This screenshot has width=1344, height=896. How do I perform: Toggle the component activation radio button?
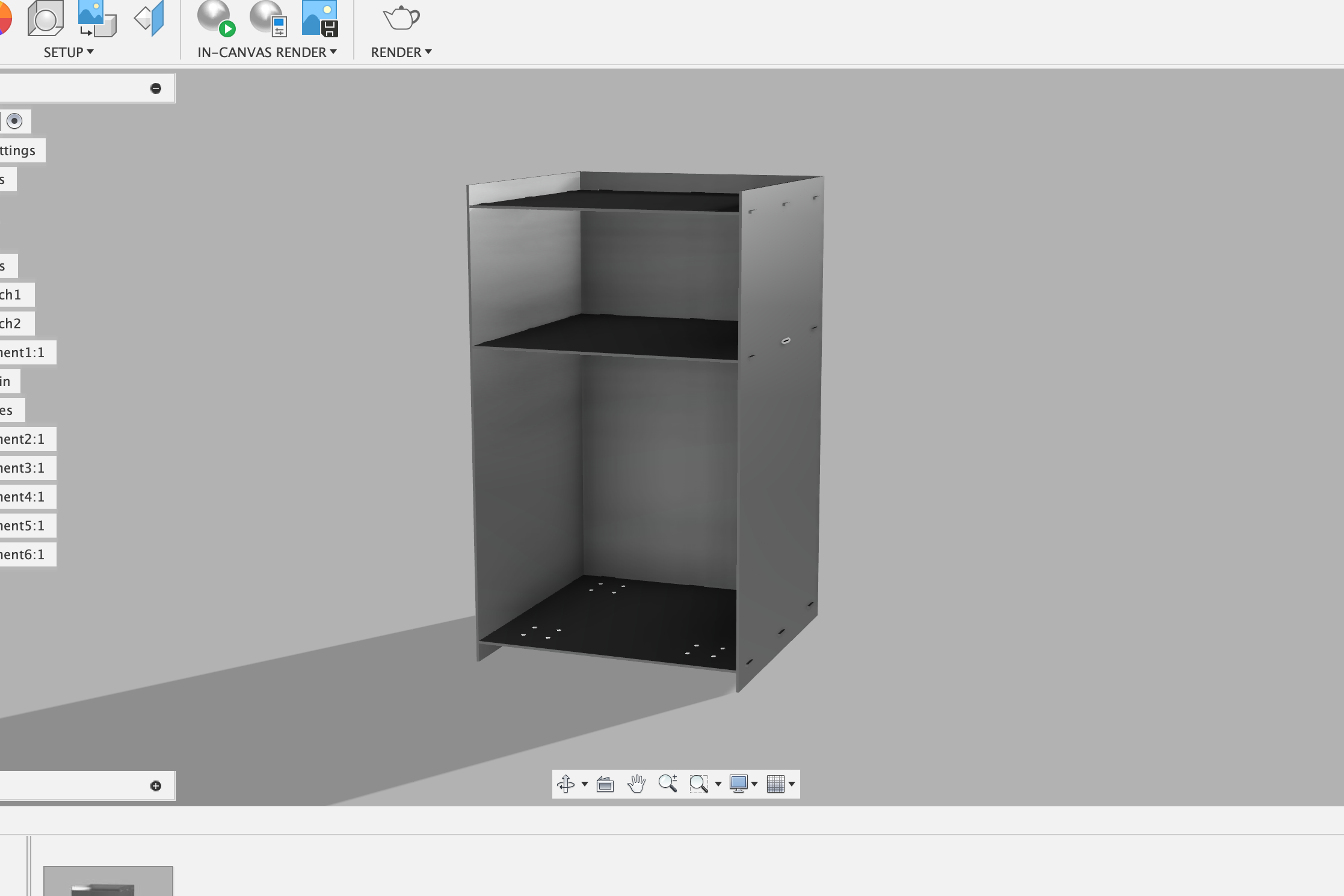tap(14, 121)
